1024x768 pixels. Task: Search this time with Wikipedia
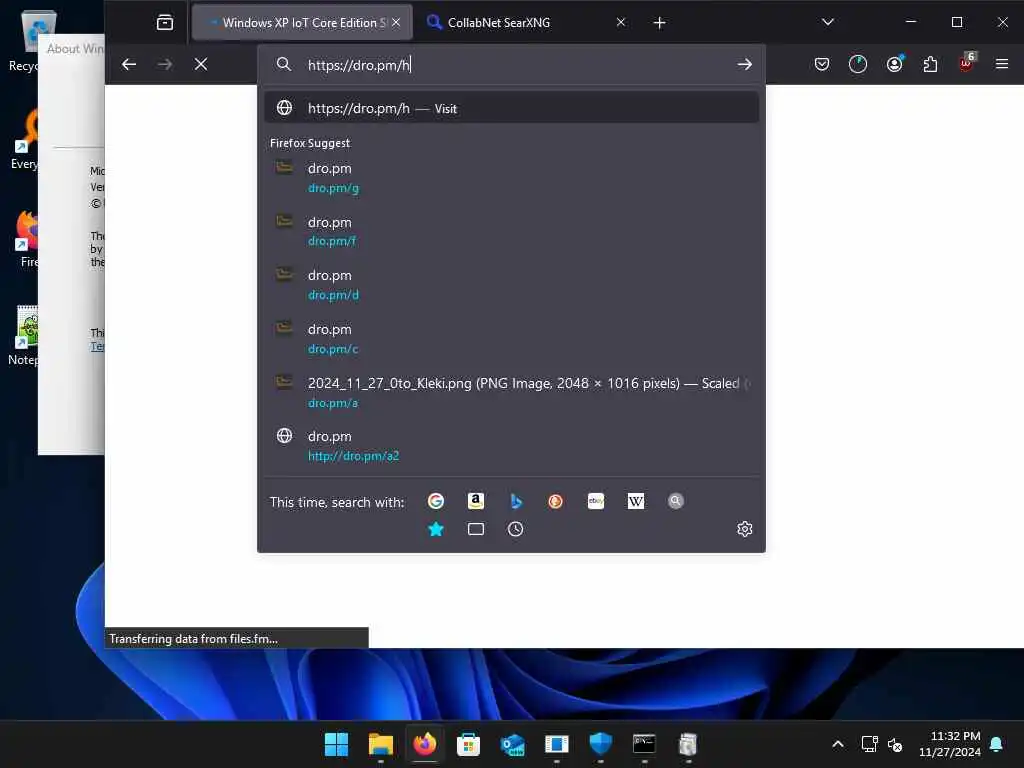click(635, 501)
